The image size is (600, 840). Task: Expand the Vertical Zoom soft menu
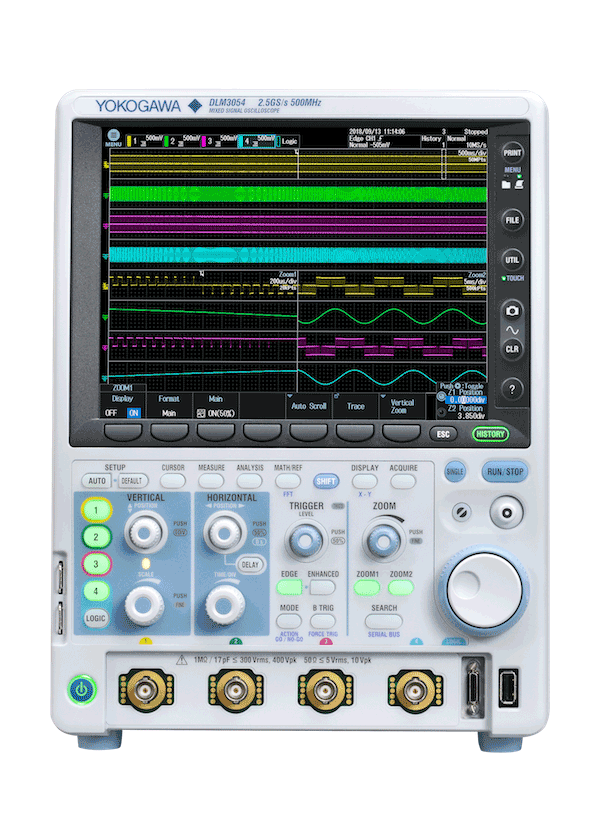(401, 406)
